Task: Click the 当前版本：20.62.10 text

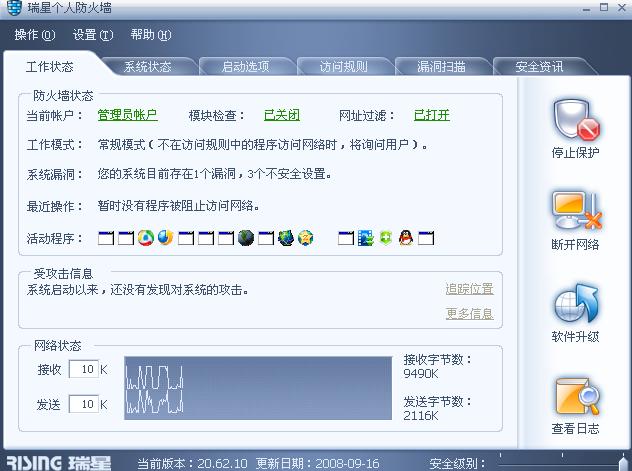Action: point(193,463)
